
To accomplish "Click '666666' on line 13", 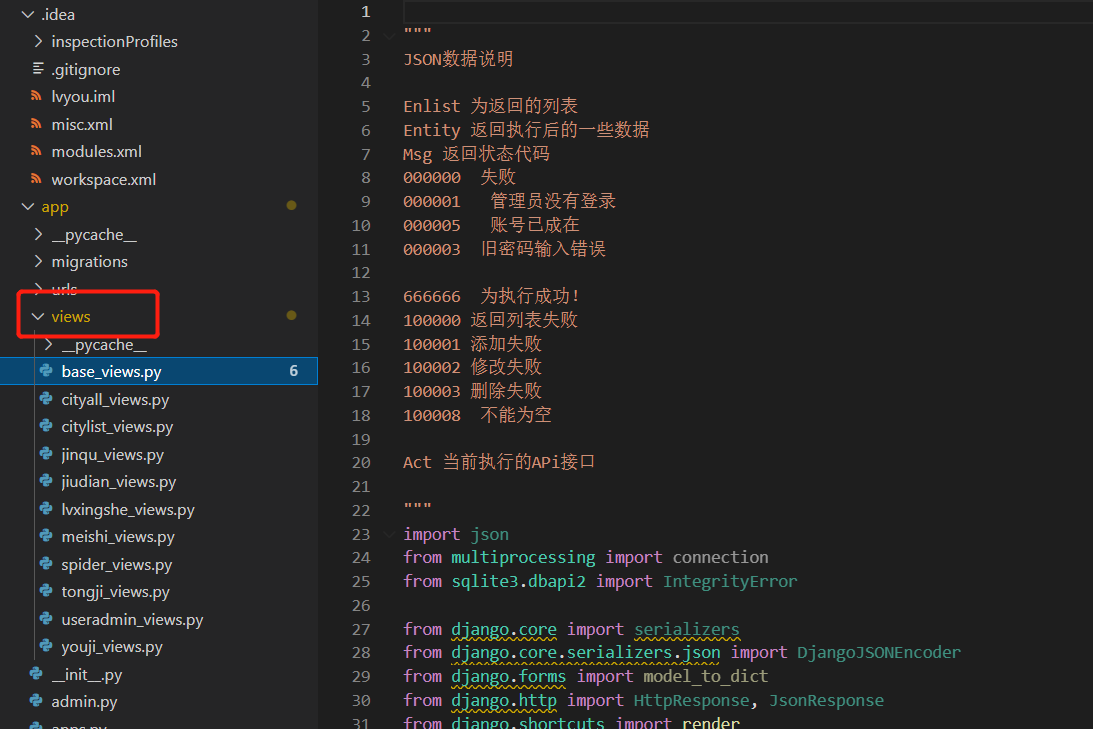I will (431, 296).
